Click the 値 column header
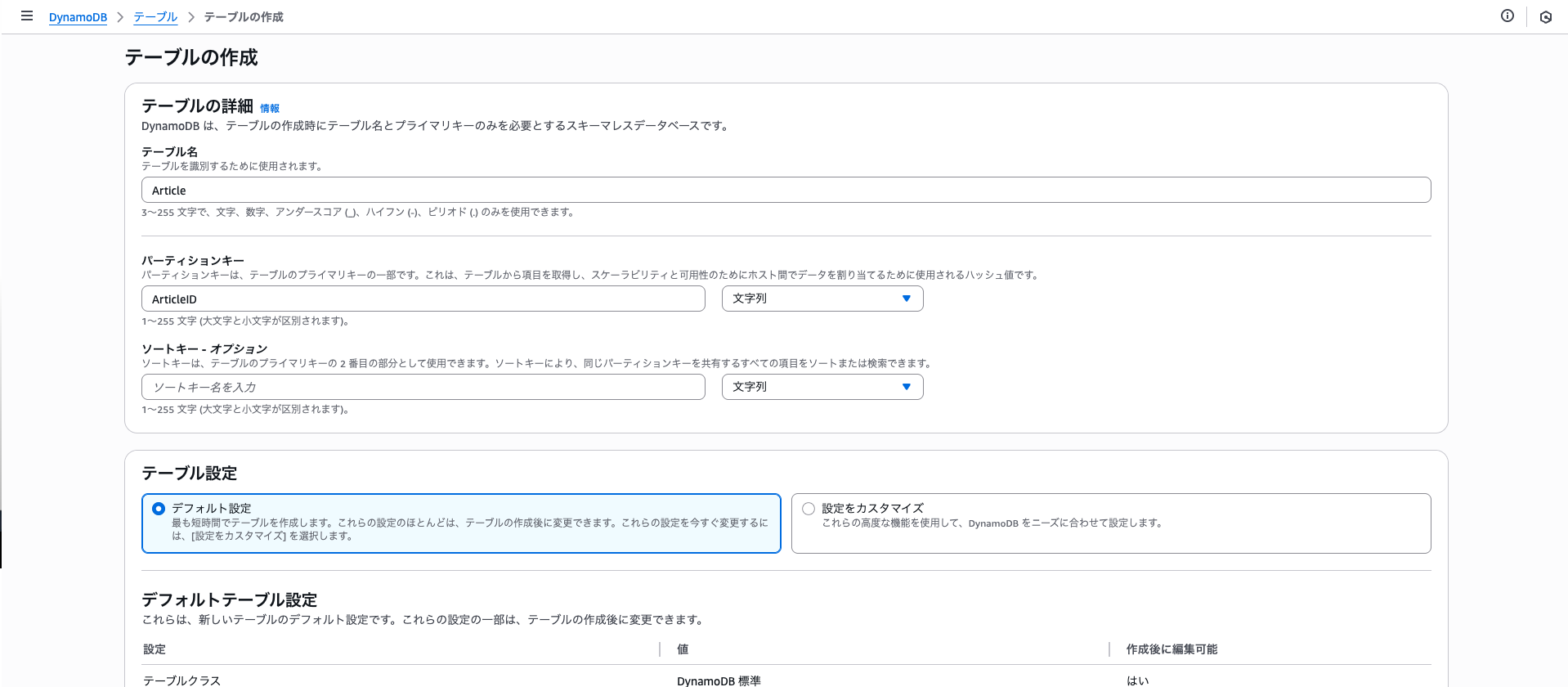 pyautogui.click(x=683, y=649)
